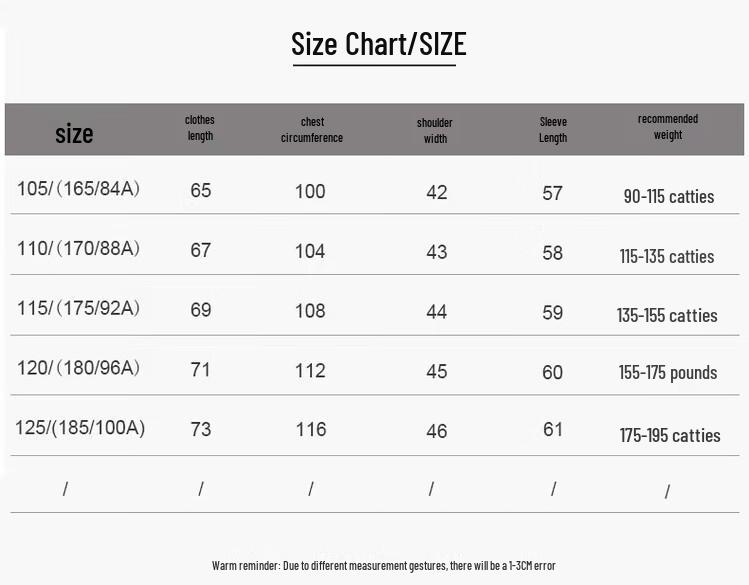Click chest circumference value 108
Viewport: 749px width, 585px height.
coord(310,311)
